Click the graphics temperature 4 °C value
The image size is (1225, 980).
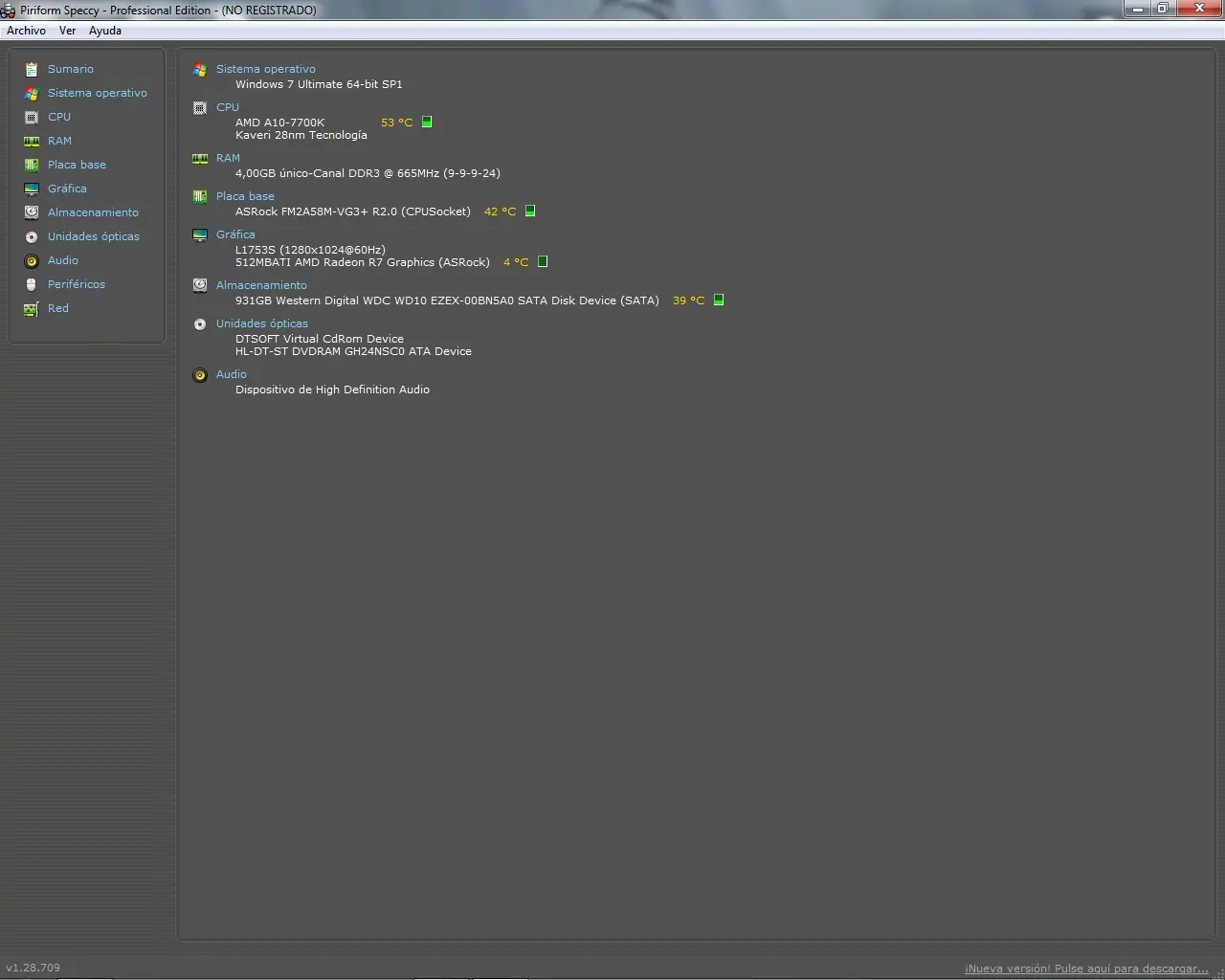click(x=516, y=262)
